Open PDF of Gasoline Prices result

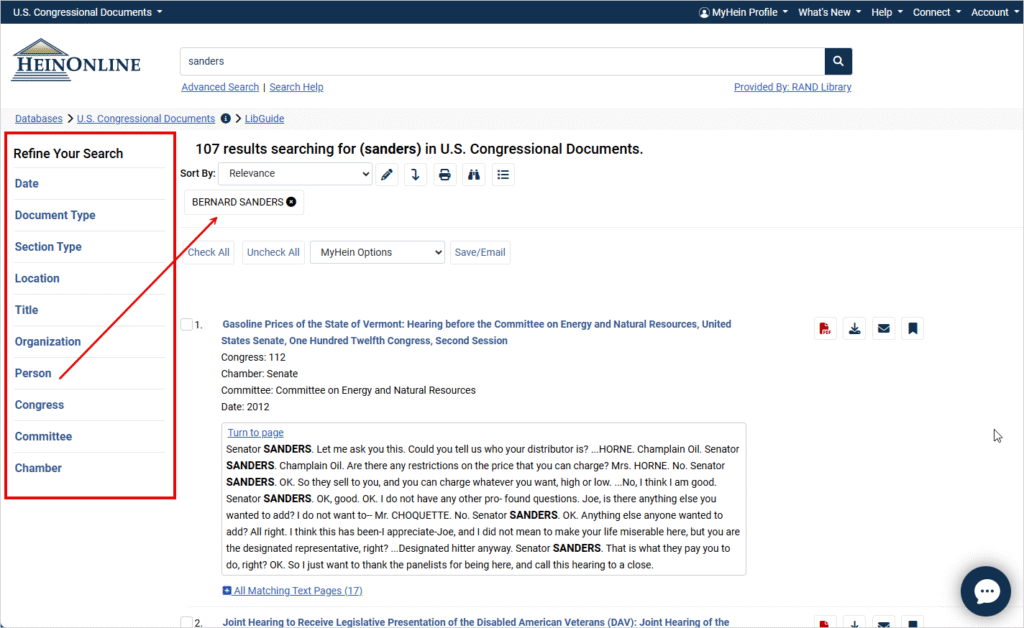click(x=825, y=328)
